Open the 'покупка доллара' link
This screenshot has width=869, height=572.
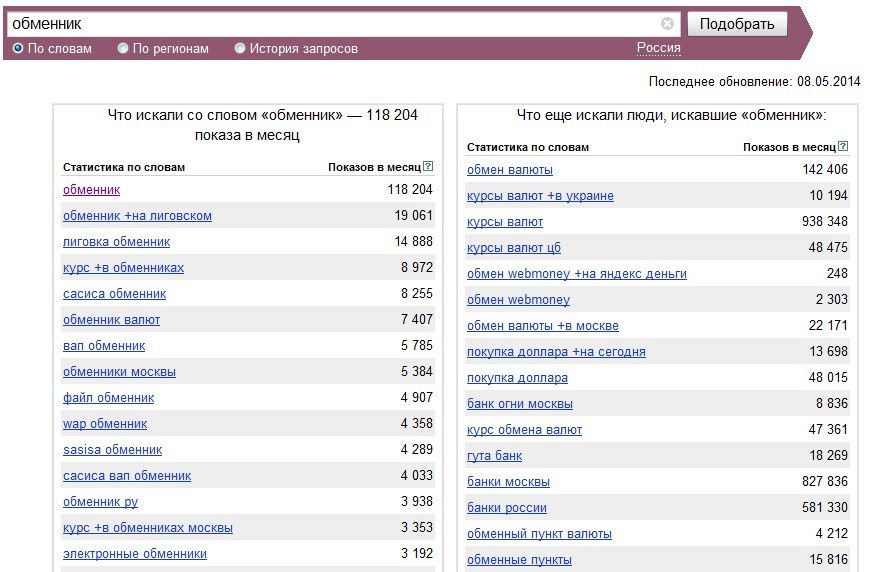517,379
